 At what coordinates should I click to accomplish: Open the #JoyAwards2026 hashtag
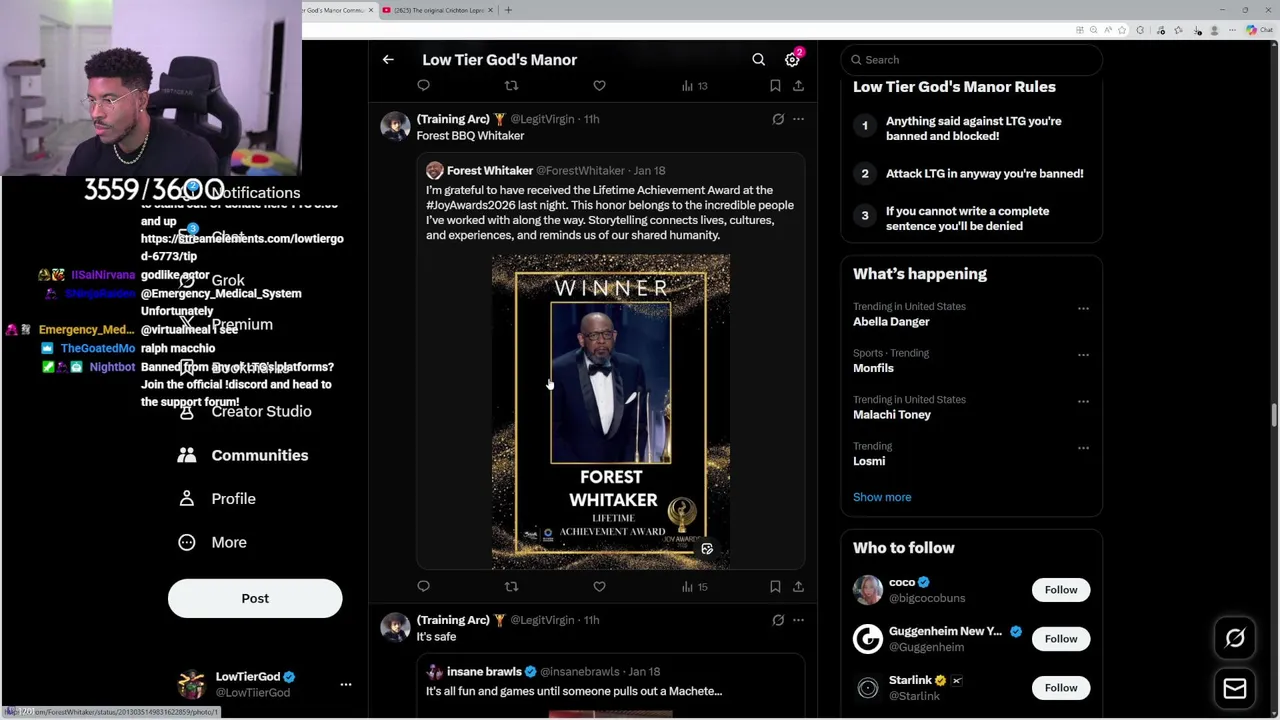(x=470, y=205)
